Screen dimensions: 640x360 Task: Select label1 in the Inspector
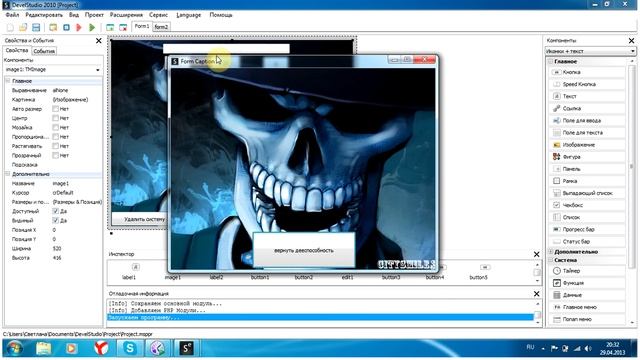129,272
